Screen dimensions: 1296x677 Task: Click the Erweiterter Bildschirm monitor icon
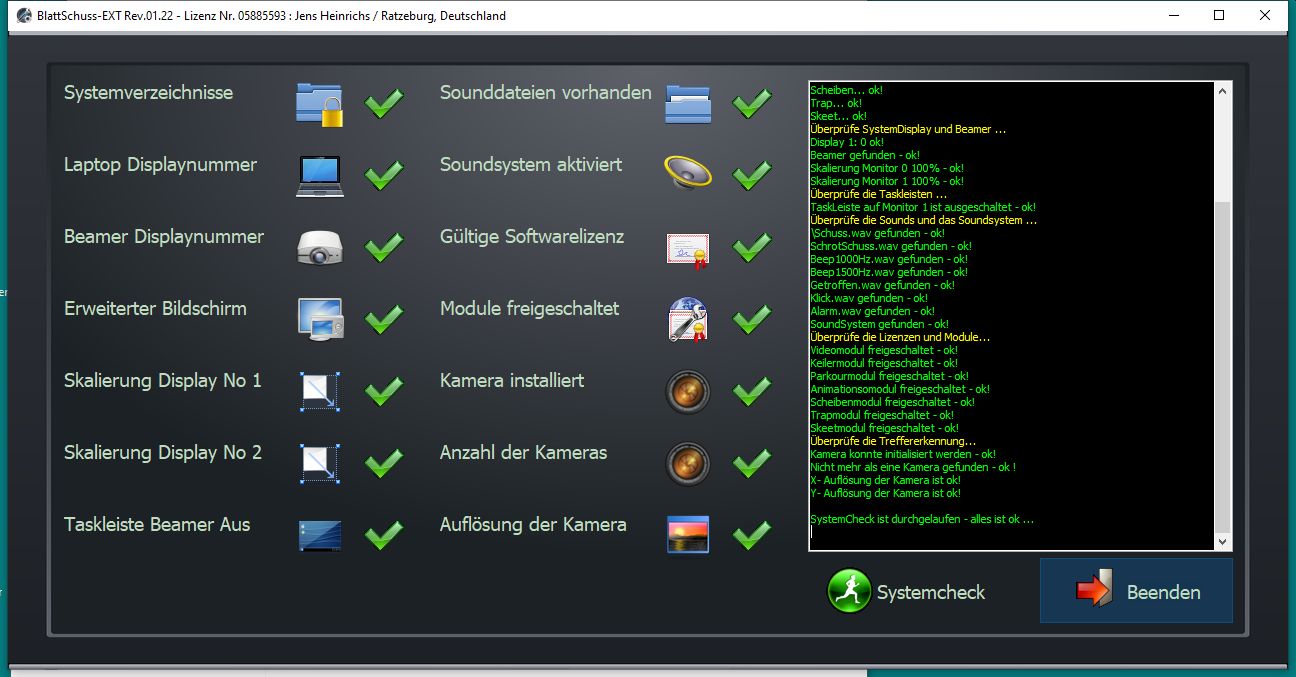click(320, 319)
